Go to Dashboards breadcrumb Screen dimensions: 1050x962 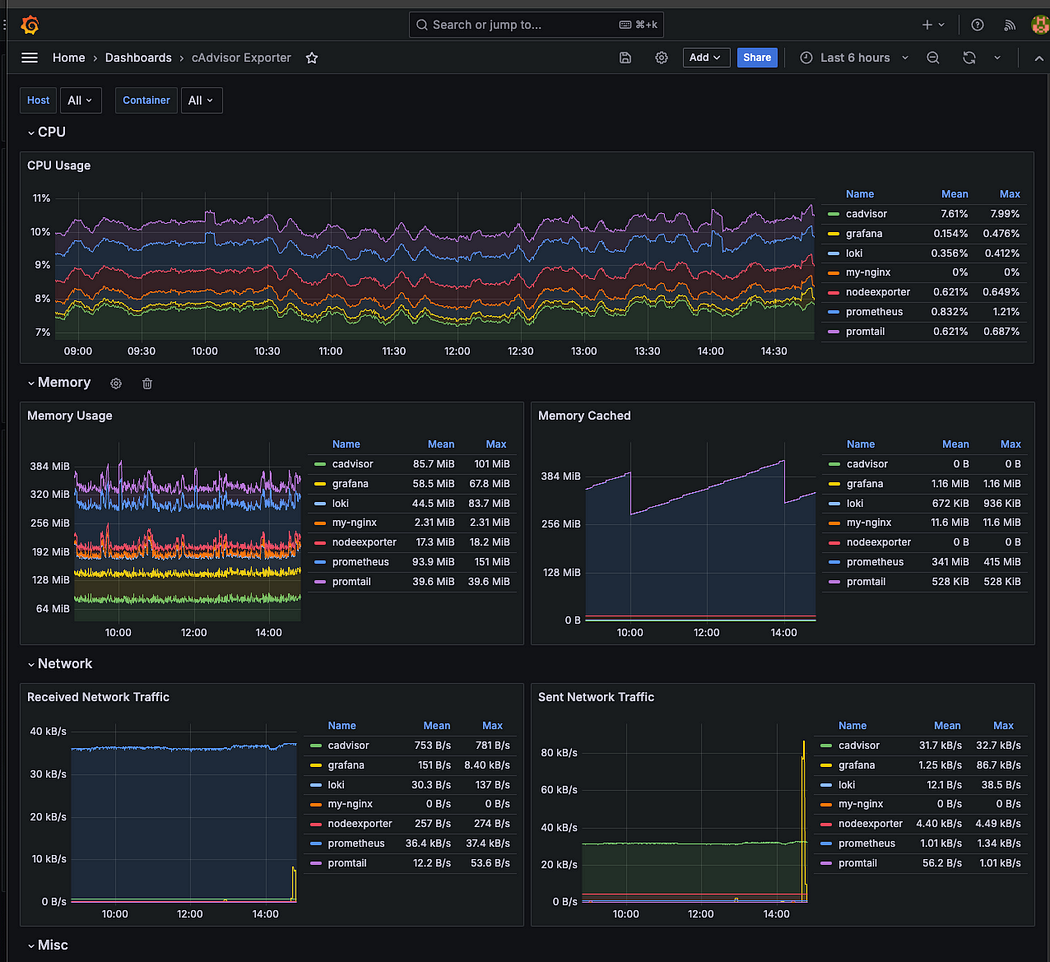(x=138, y=58)
